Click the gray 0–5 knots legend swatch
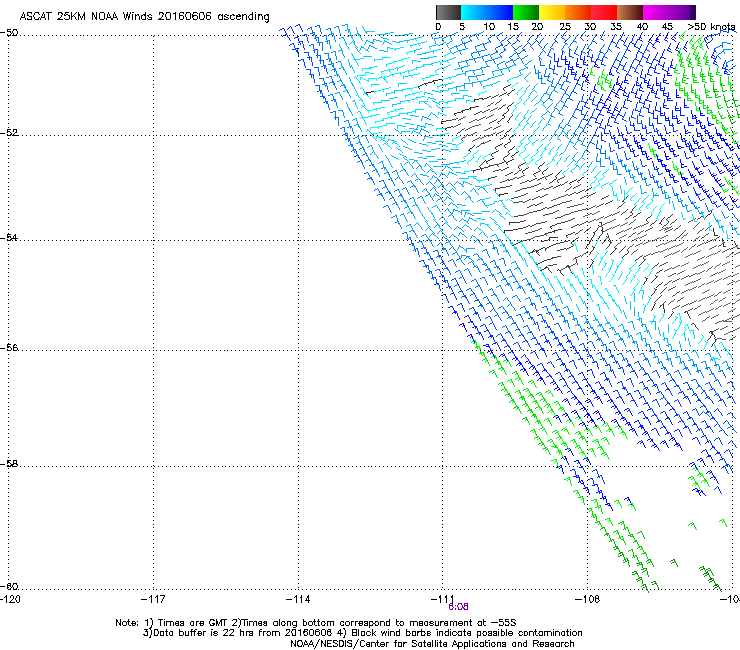The height and width of the screenshot is (650, 740). click(x=448, y=12)
